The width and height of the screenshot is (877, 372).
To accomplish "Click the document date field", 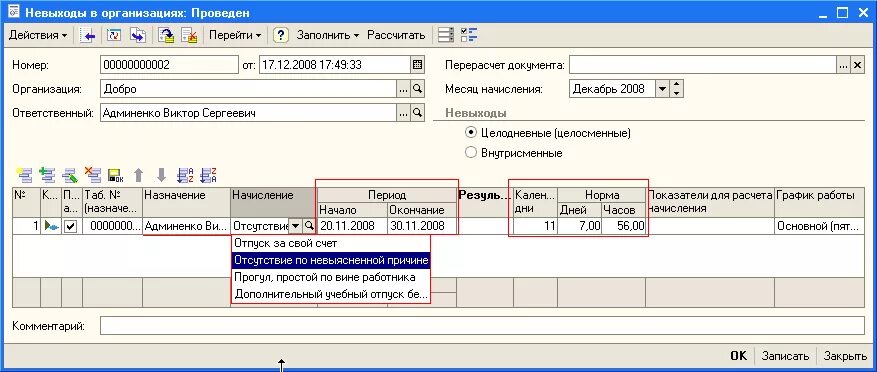I will [x=335, y=65].
